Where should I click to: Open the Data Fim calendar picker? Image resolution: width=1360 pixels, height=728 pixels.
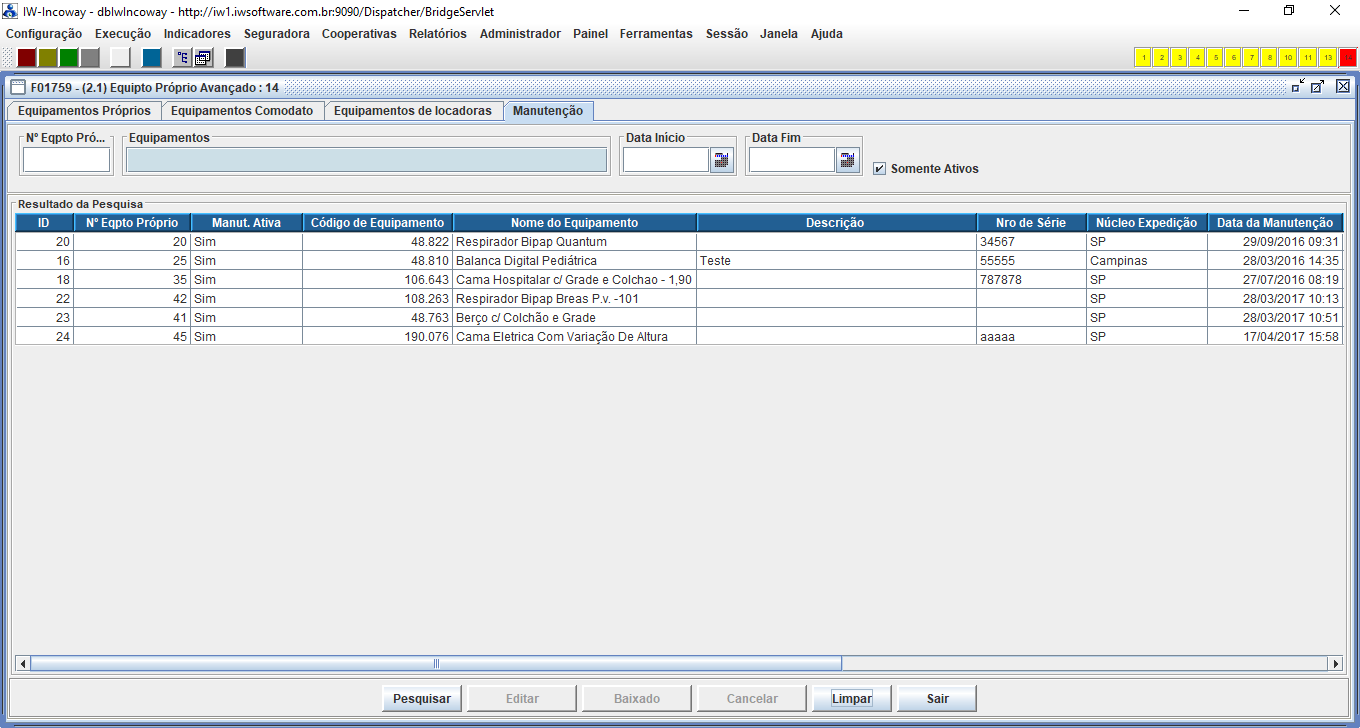click(847, 160)
